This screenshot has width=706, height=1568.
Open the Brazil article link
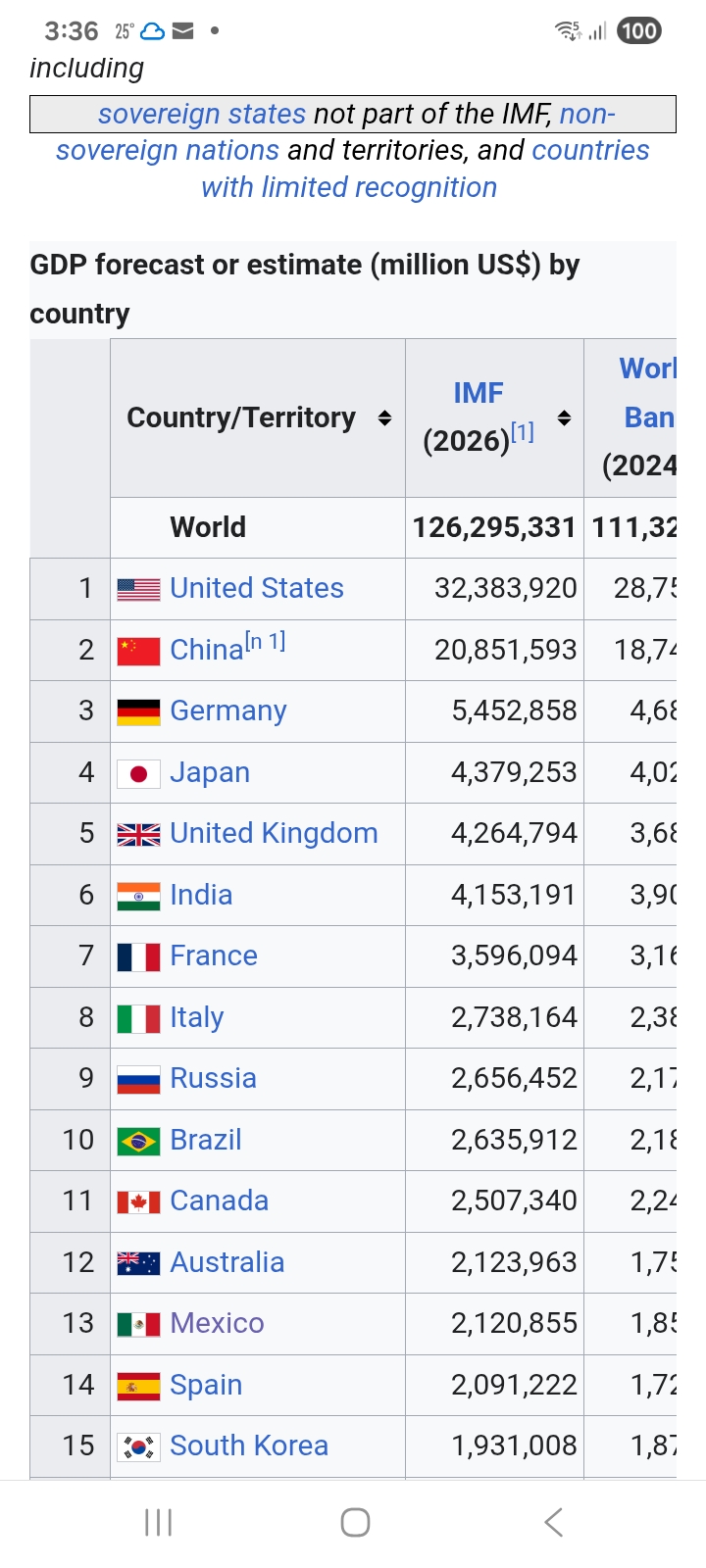[206, 1140]
